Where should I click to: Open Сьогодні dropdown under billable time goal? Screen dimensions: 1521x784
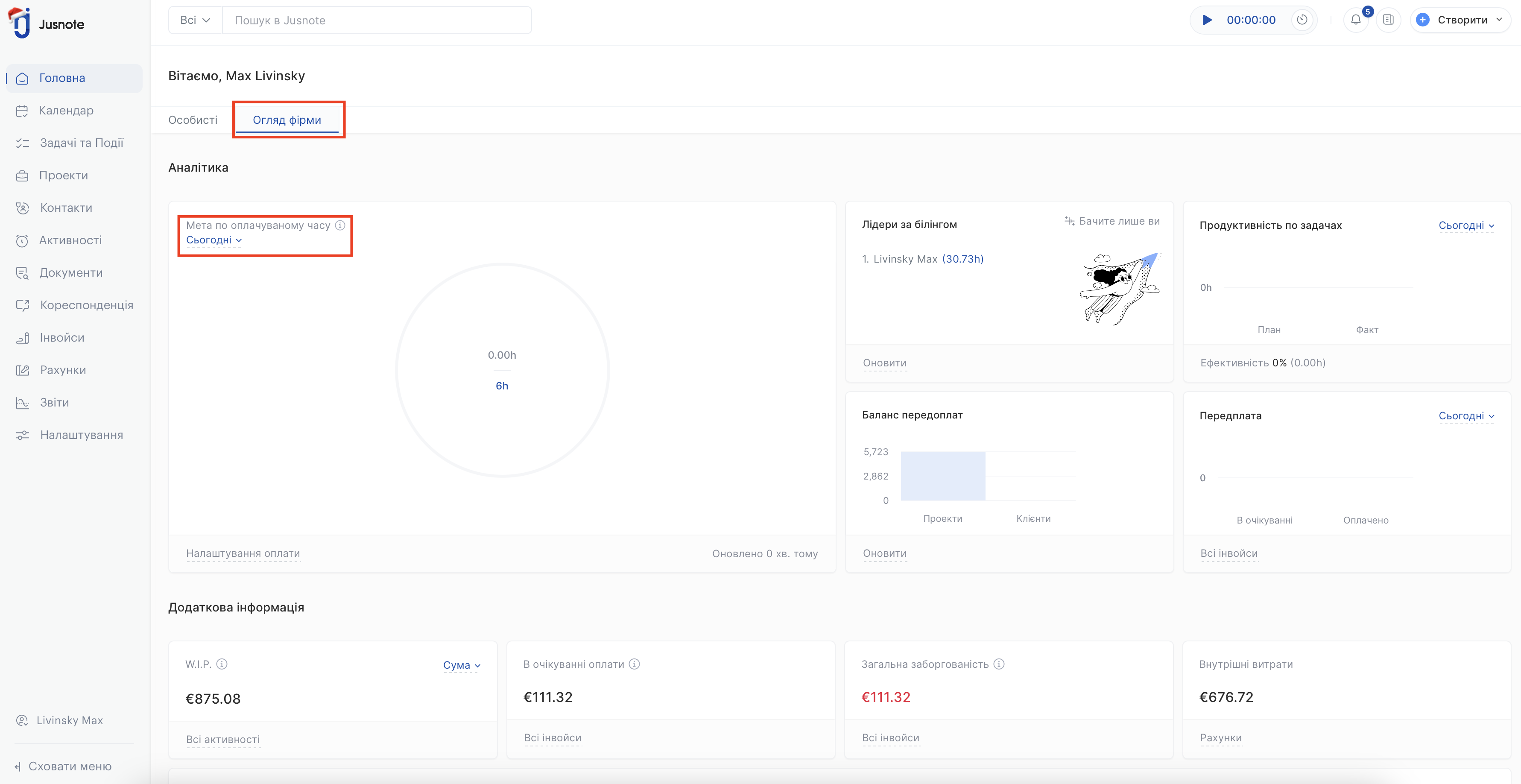pyautogui.click(x=214, y=240)
